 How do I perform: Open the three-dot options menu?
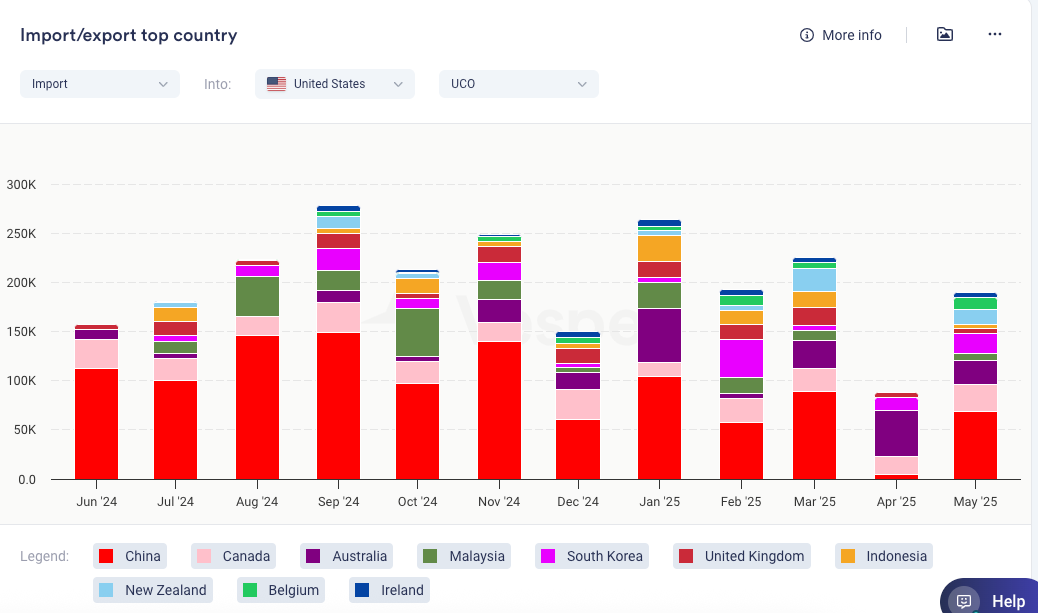click(x=994, y=34)
